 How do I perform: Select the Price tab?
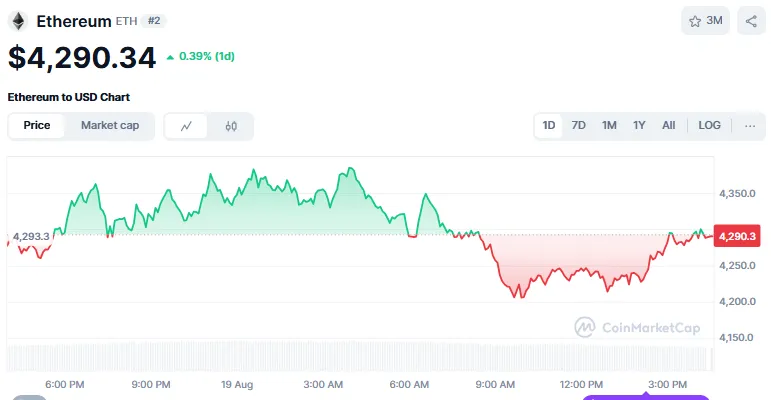pos(37,126)
